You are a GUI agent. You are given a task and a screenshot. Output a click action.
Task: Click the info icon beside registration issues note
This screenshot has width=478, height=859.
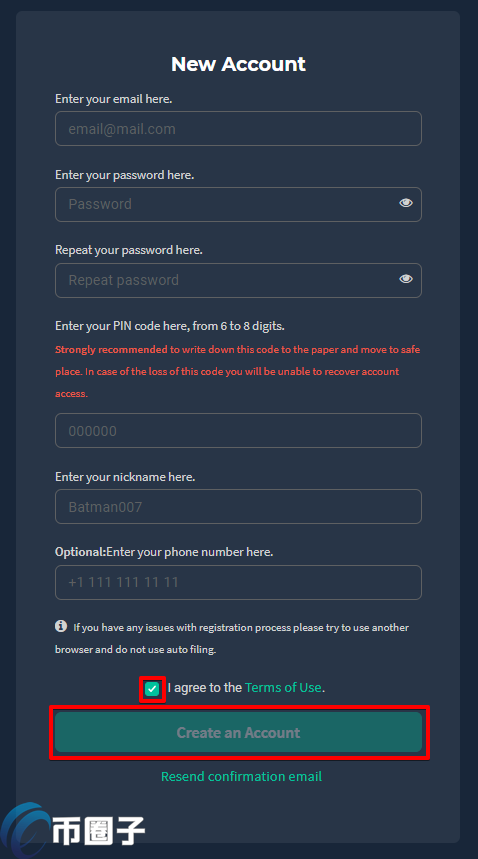[x=61, y=626]
